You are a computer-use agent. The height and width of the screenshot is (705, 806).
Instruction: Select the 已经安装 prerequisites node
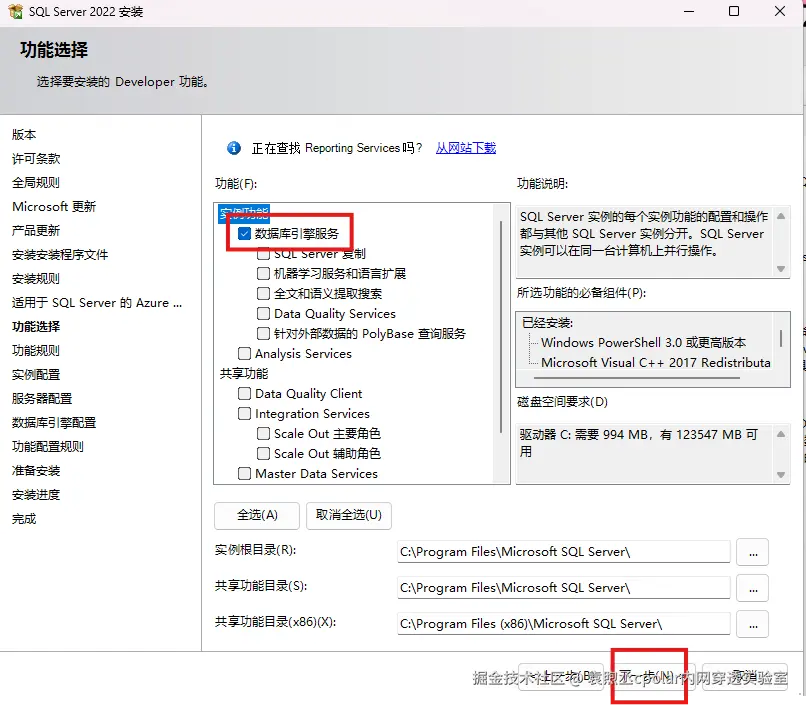(x=547, y=323)
